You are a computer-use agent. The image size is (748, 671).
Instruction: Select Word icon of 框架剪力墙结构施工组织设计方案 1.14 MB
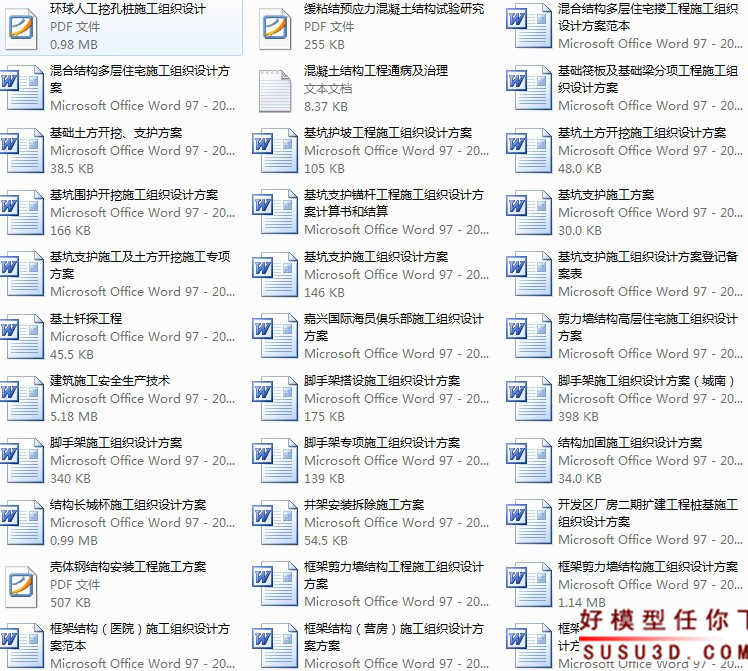pyautogui.click(x=529, y=584)
